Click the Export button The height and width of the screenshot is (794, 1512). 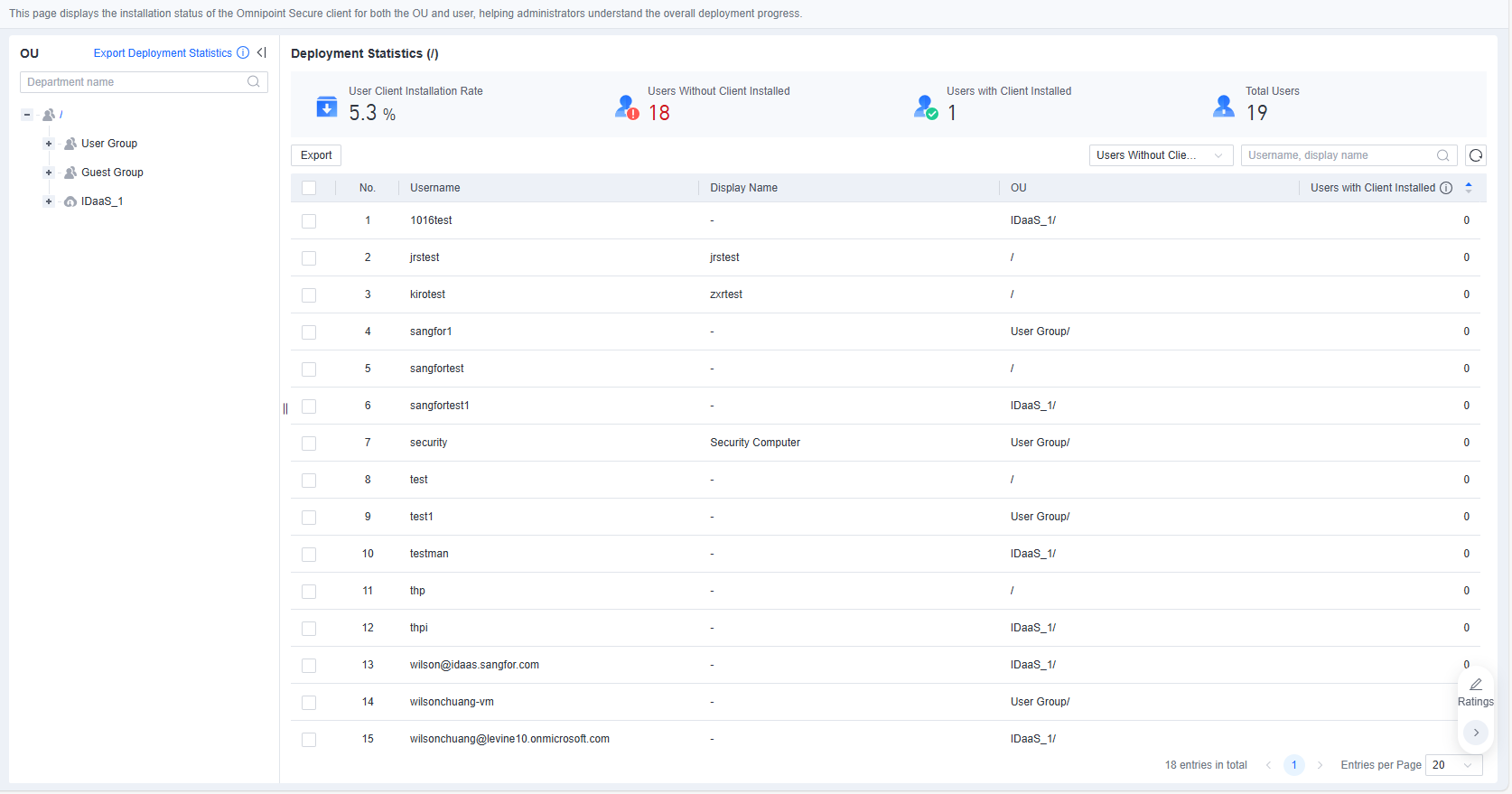316,155
